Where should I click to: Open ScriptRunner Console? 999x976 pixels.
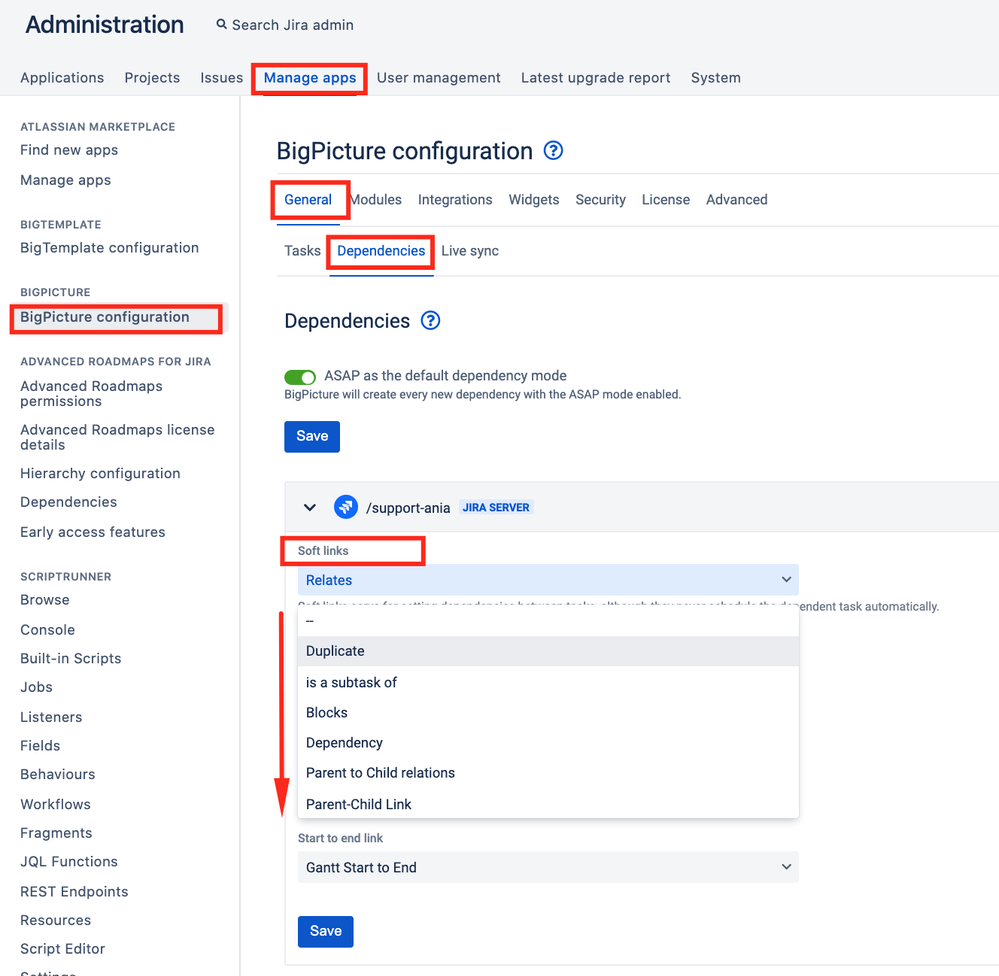click(47, 629)
